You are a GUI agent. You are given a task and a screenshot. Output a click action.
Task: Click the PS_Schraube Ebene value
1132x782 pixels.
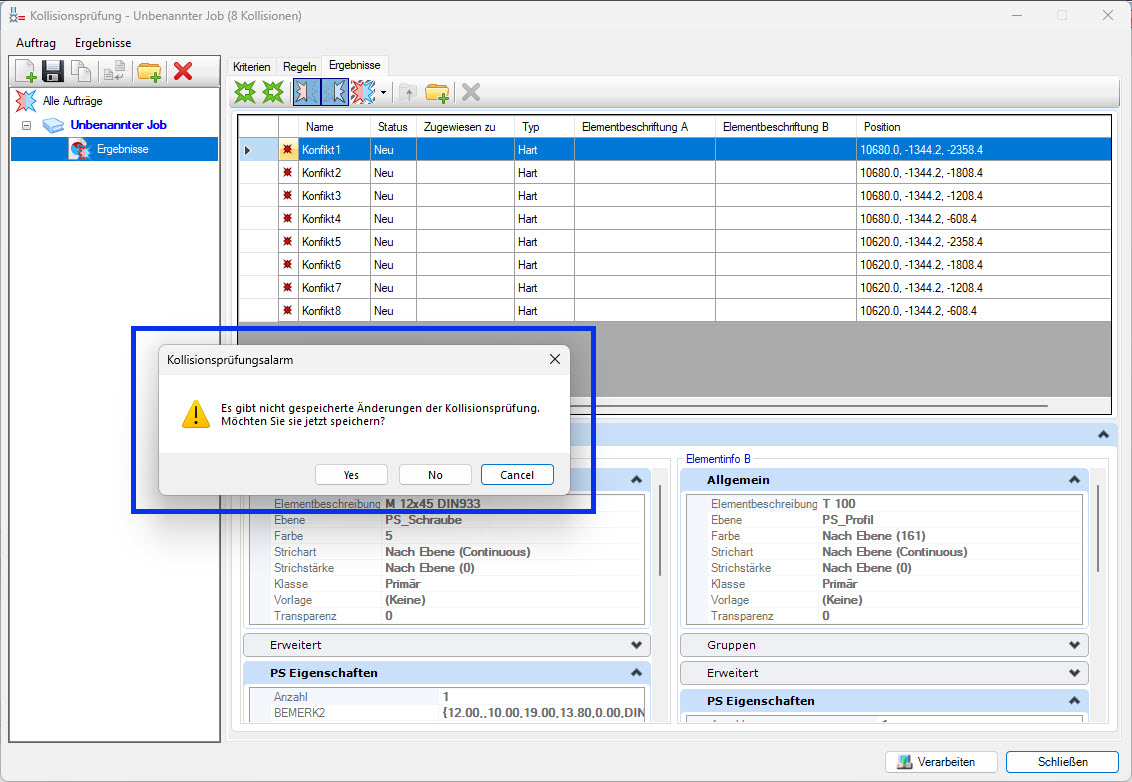tap(423, 520)
